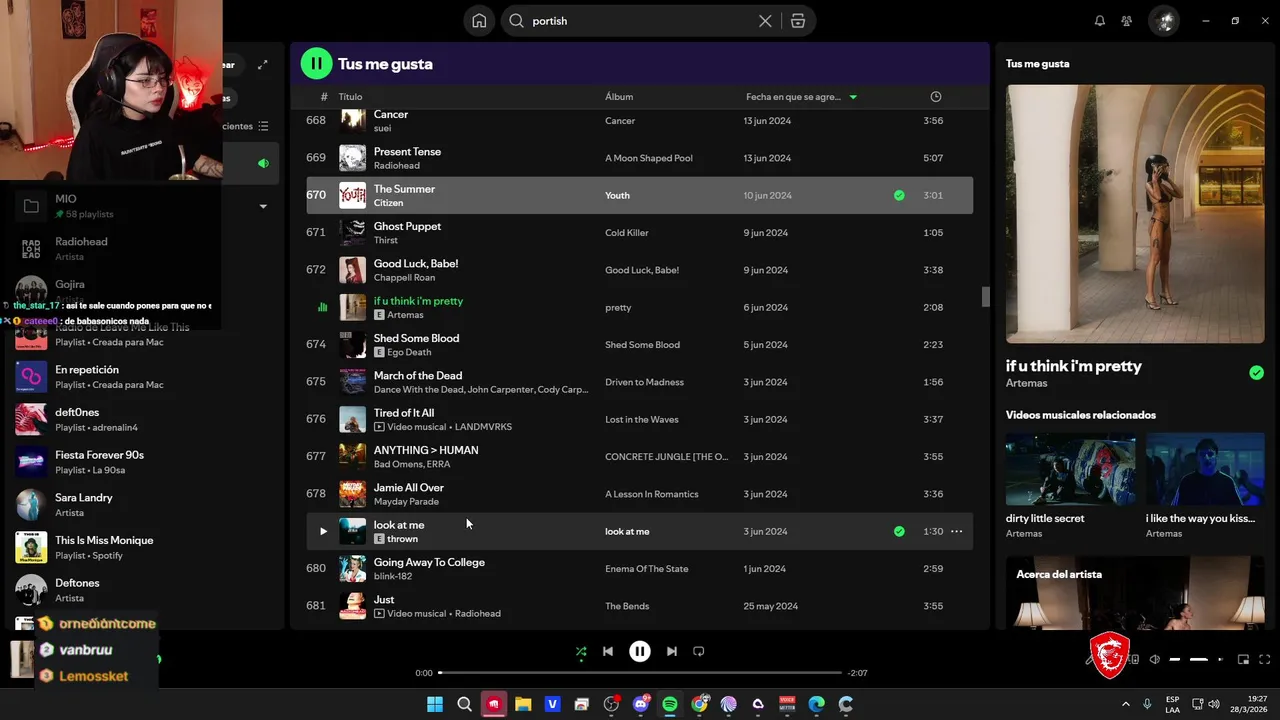Open the notifications bell
The width and height of the screenshot is (1280, 720).
tap(1100, 21)
